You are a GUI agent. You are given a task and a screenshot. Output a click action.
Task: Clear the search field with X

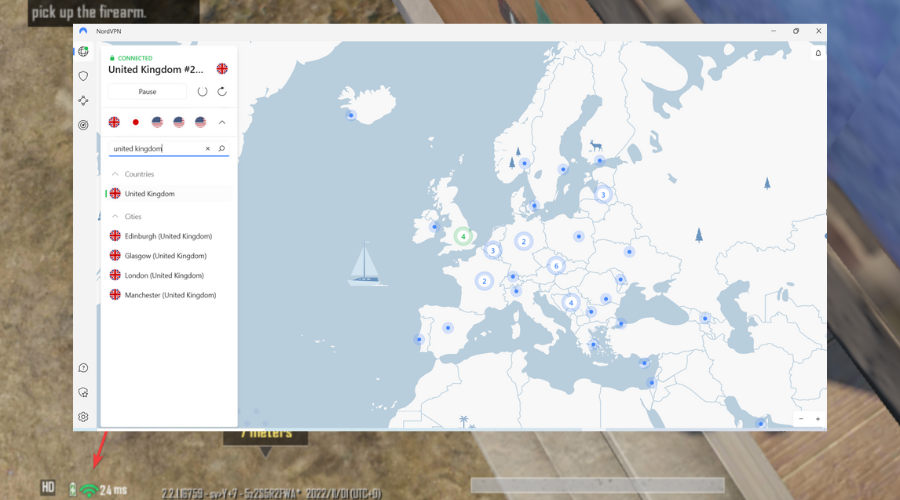[x=208, y=149]
